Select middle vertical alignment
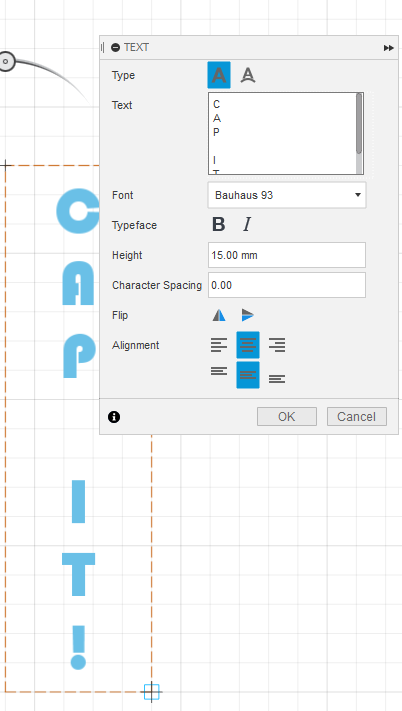Screen dimensions: 402x711 [248, 375]
